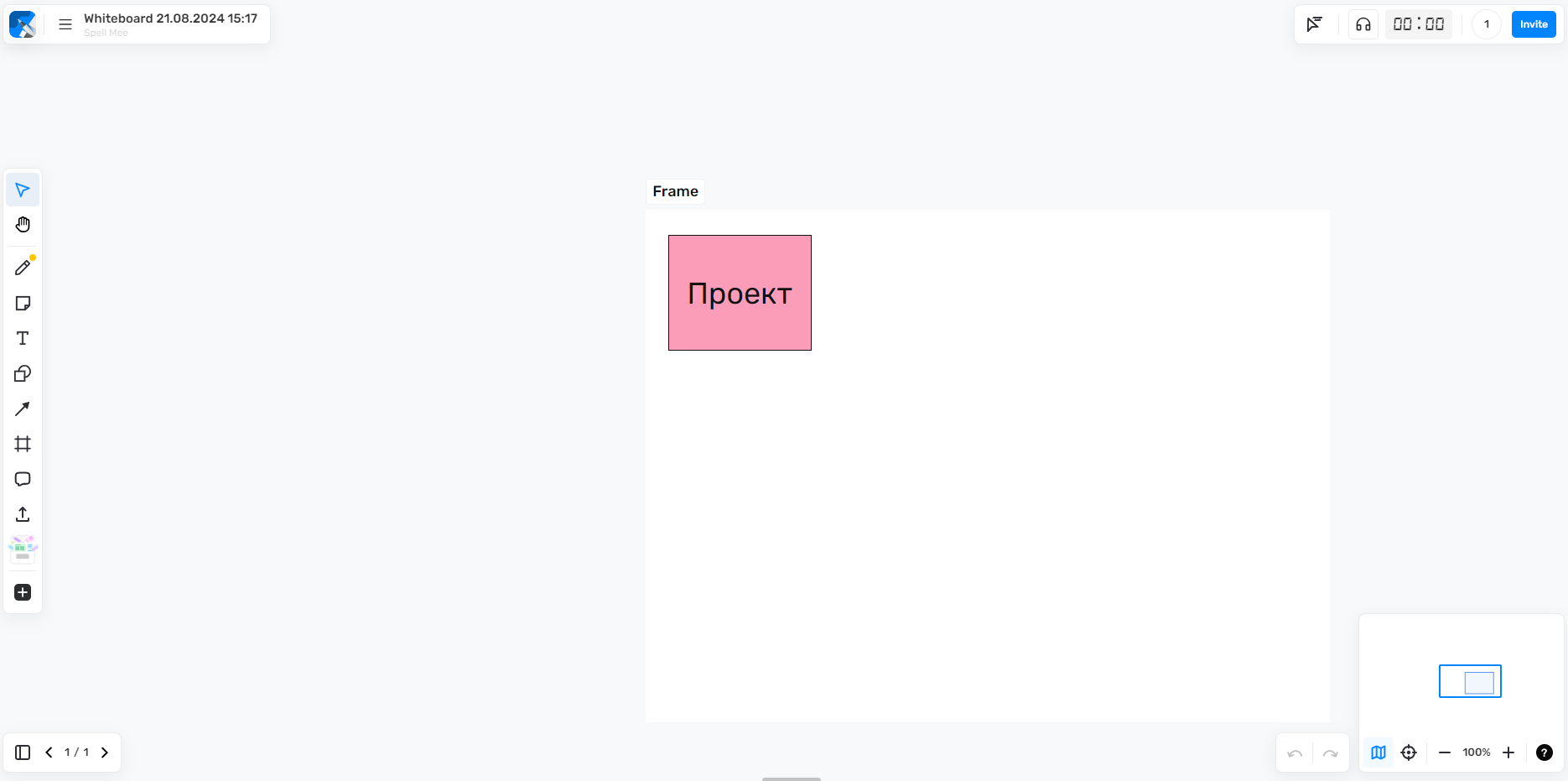The image size is (1568, 781).
Task: Go to next page
Action: (105, 752)
